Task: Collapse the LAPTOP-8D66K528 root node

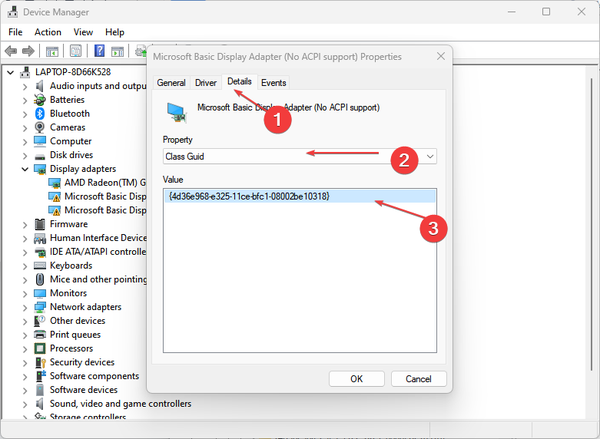Action: click(11, 72)
